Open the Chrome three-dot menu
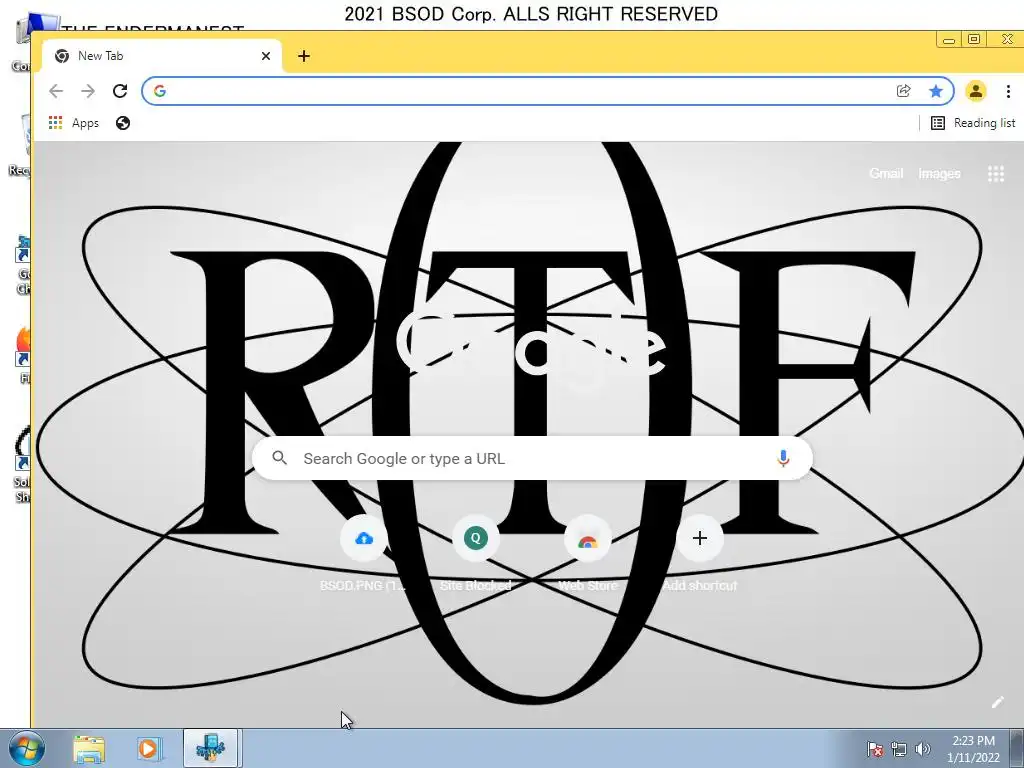The height and width of the screenshot is (768, 1024). coord(1008,91)
